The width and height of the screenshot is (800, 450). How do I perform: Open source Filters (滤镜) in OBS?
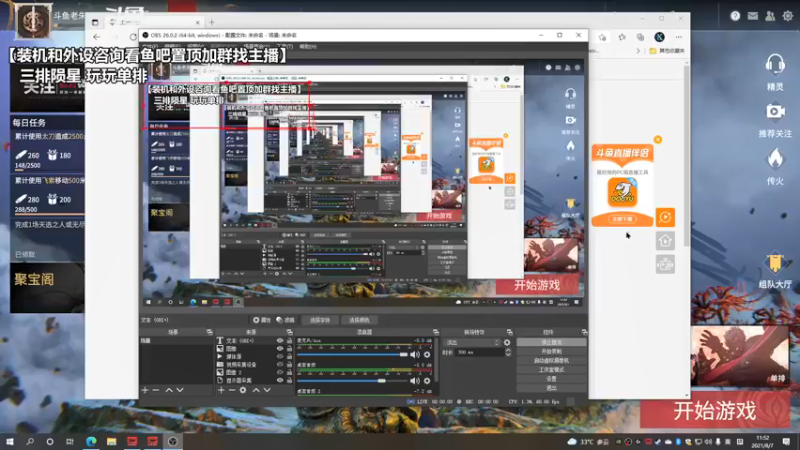[x=286, y=320]
